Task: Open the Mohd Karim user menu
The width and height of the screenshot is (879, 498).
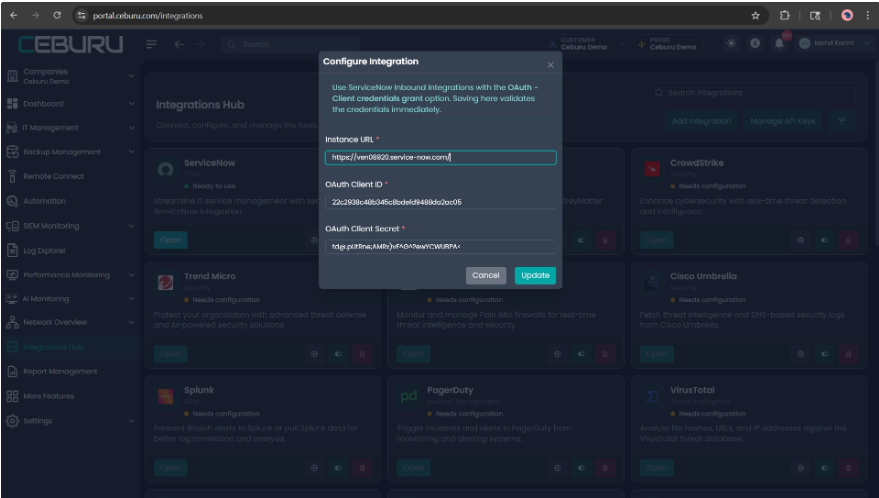Action: click(x=834, y=43)
